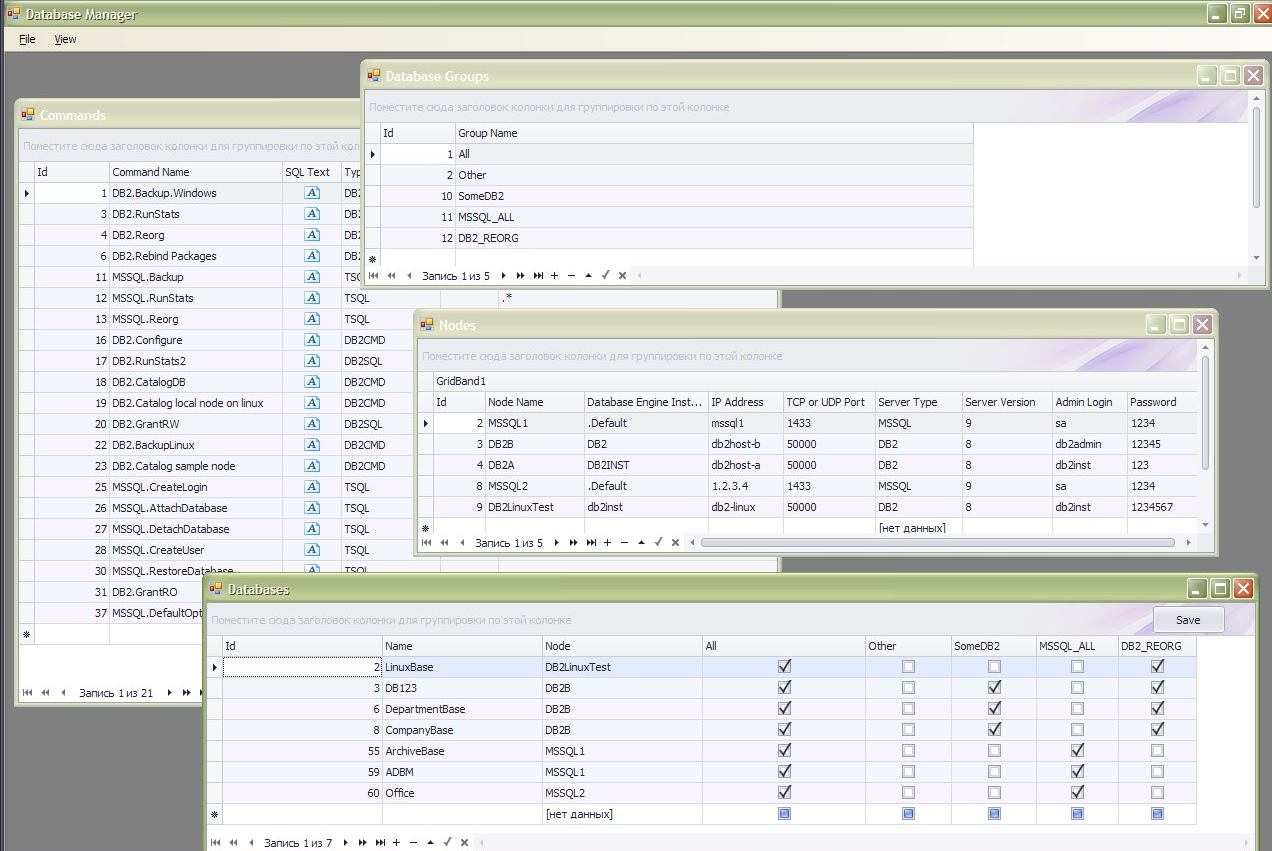Add new record in Databases navigator
This screenshot has width=1272, height=851.
tap(397, 843)
